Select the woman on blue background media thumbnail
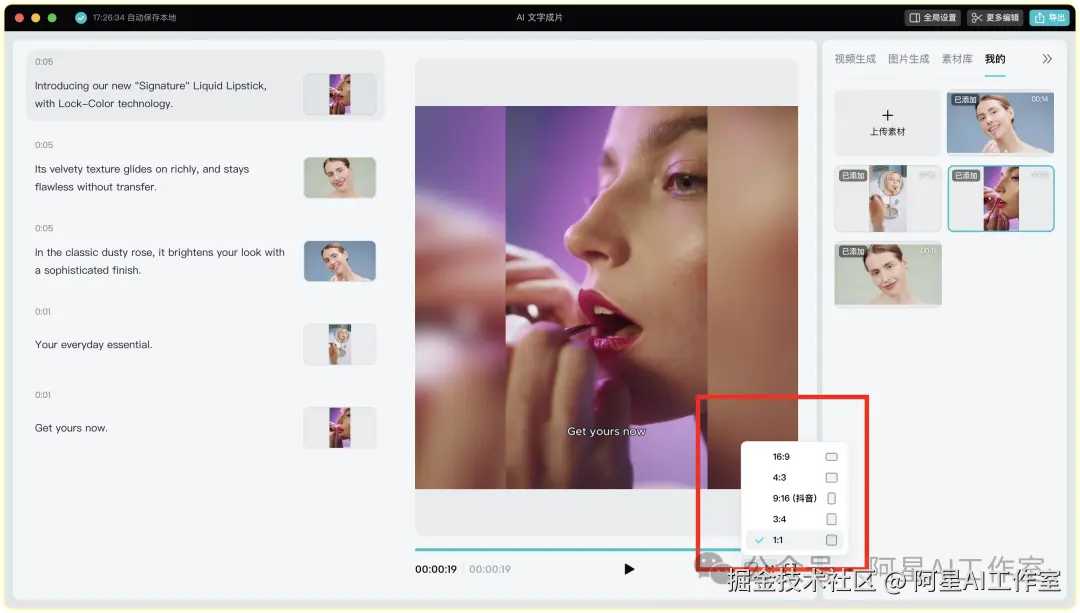The height and width of the screenshot is (613, 1080). click(1000, 123)
